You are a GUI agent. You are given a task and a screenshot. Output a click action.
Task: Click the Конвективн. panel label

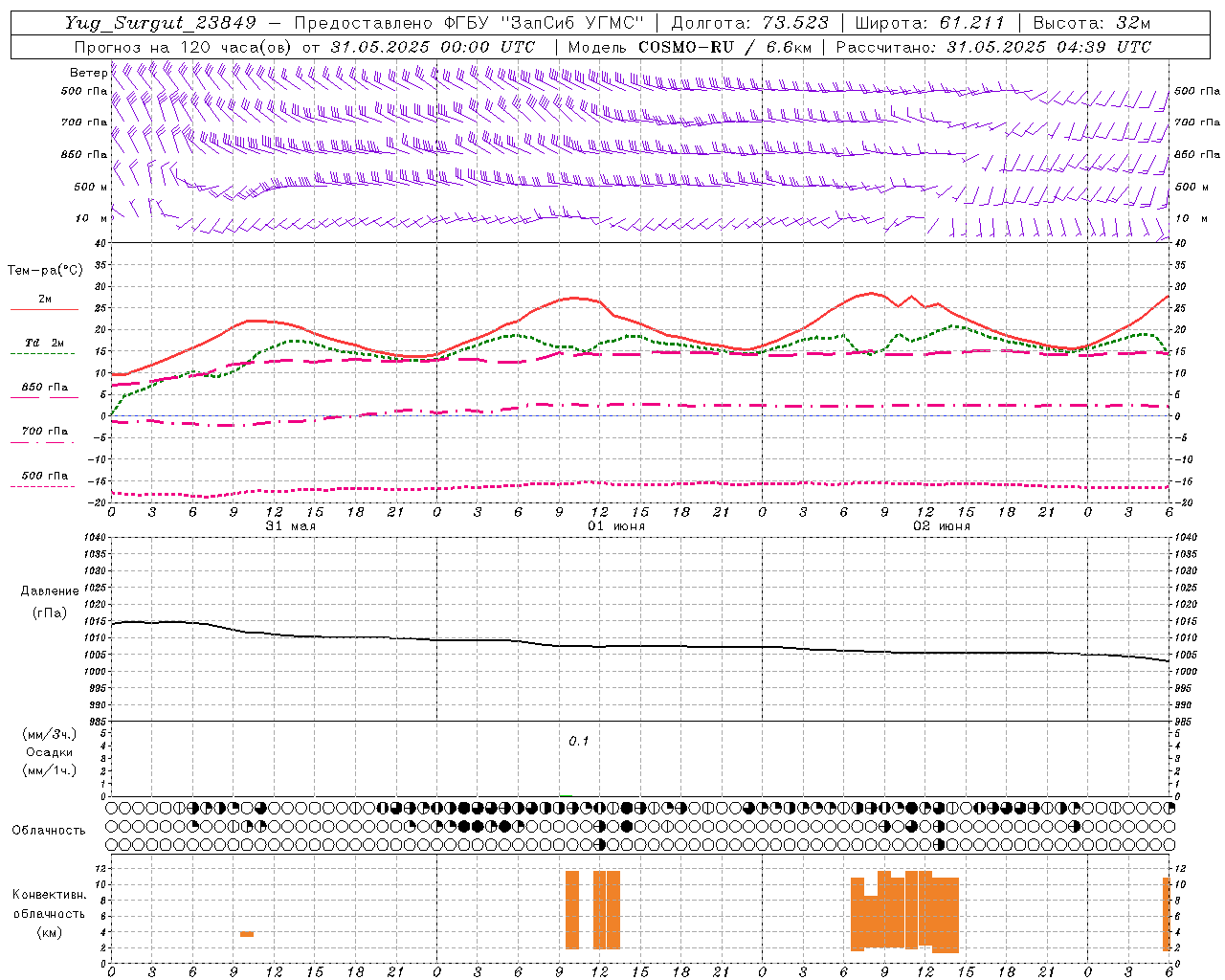(x=50, y=895)
